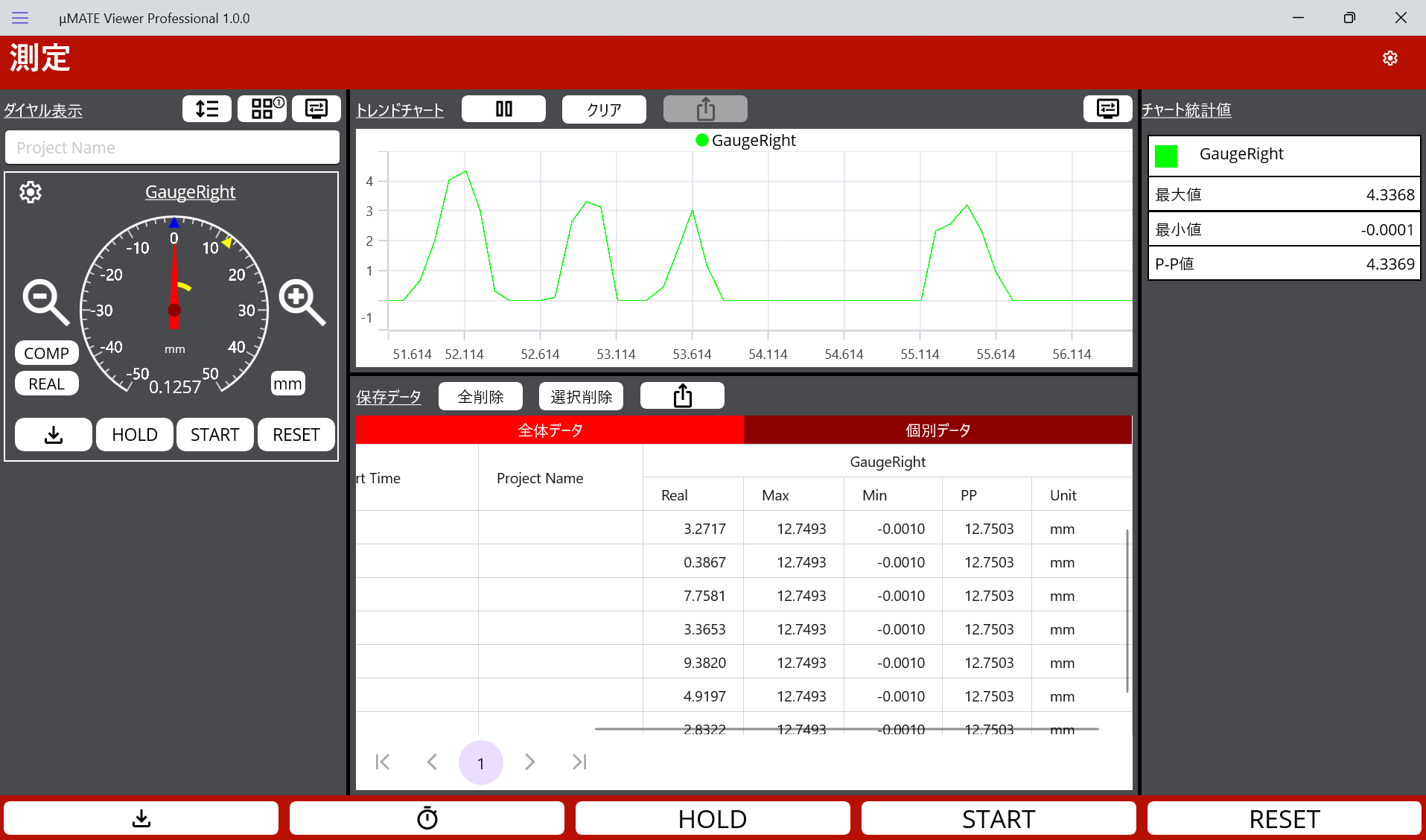
Task: Toggle REAL mode on the dial
Action: pyautogui.click(x=46, y=384)
